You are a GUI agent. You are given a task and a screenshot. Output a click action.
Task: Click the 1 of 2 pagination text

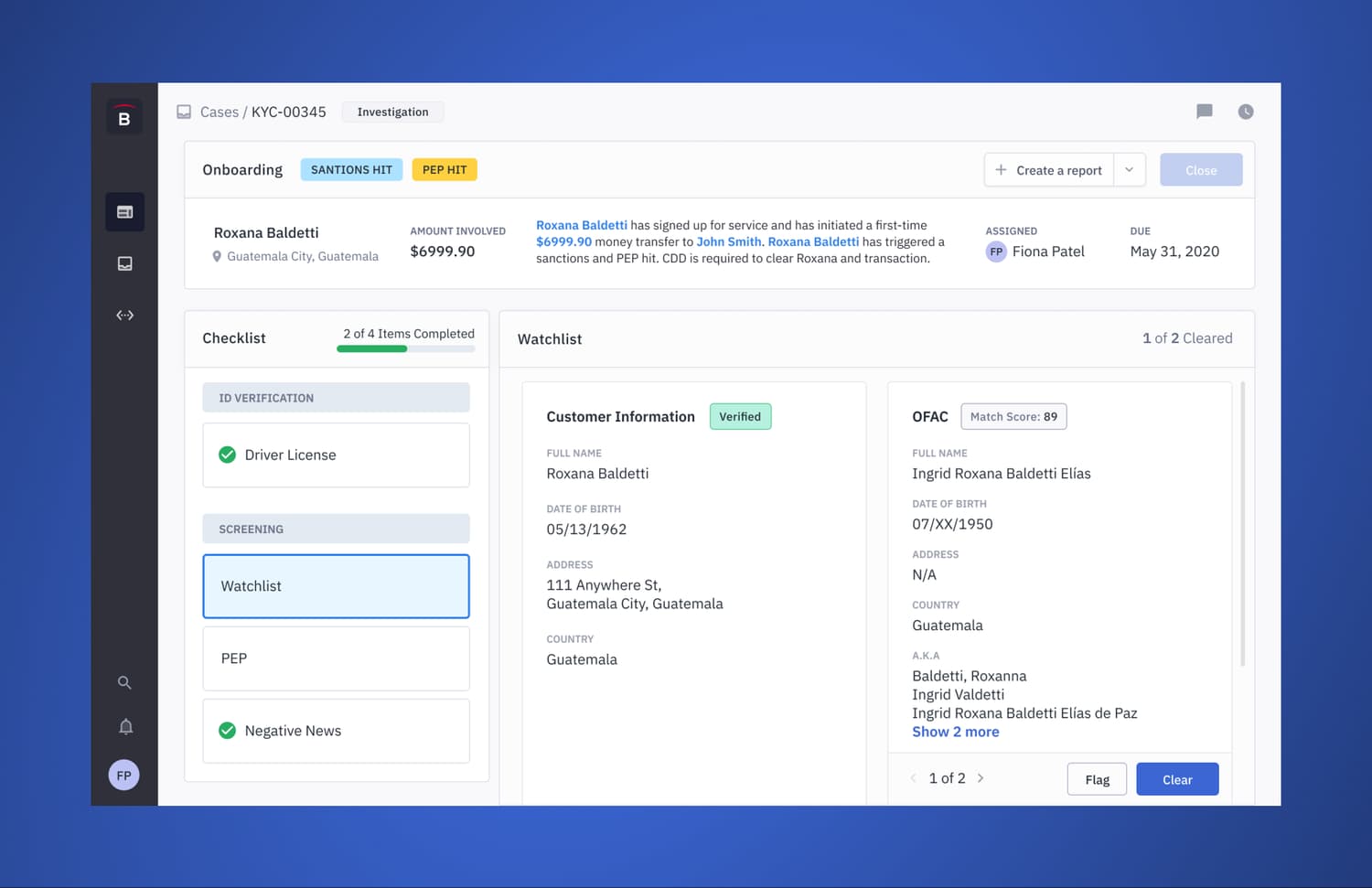point(947,778)
